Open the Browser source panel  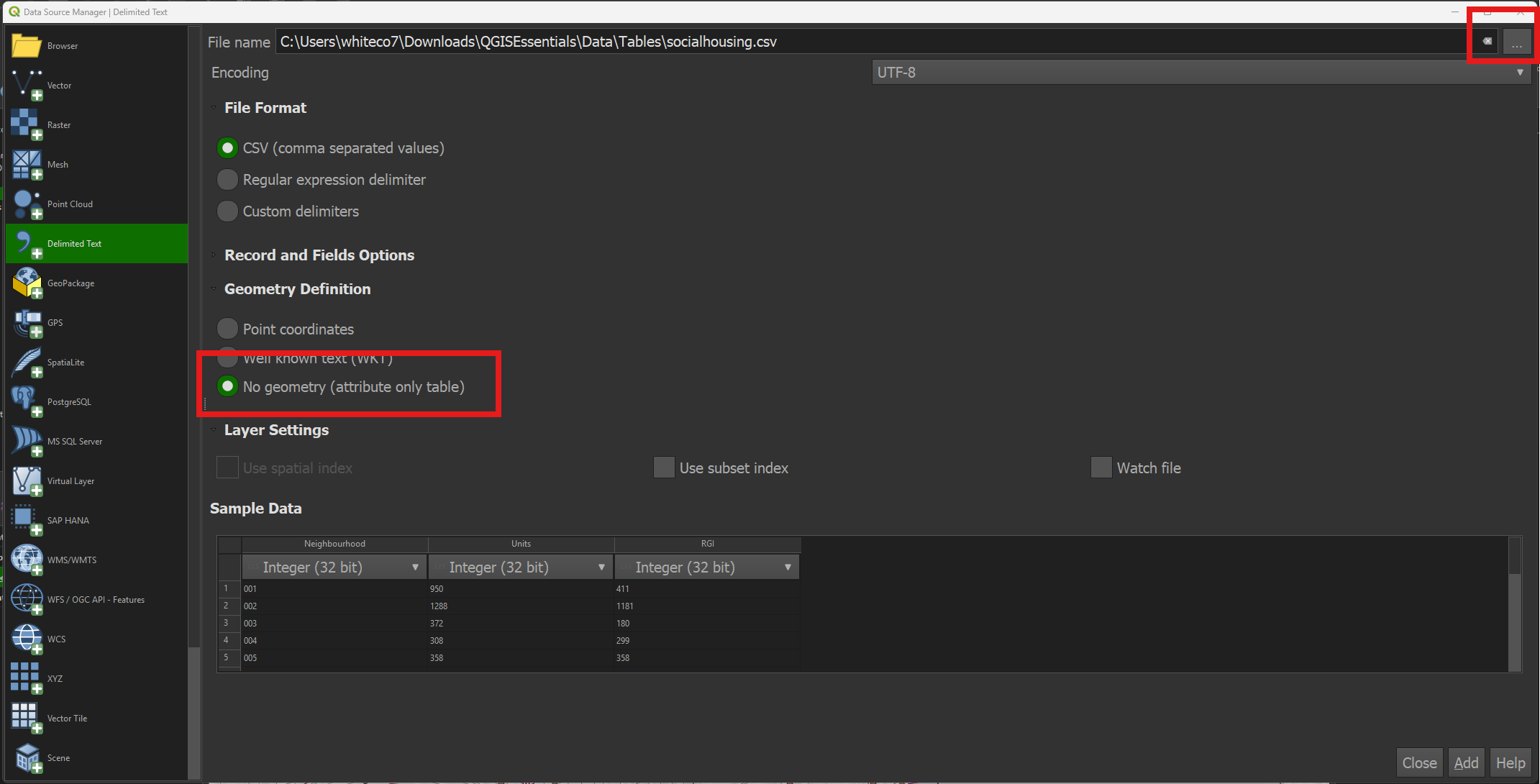click(27, 45)
